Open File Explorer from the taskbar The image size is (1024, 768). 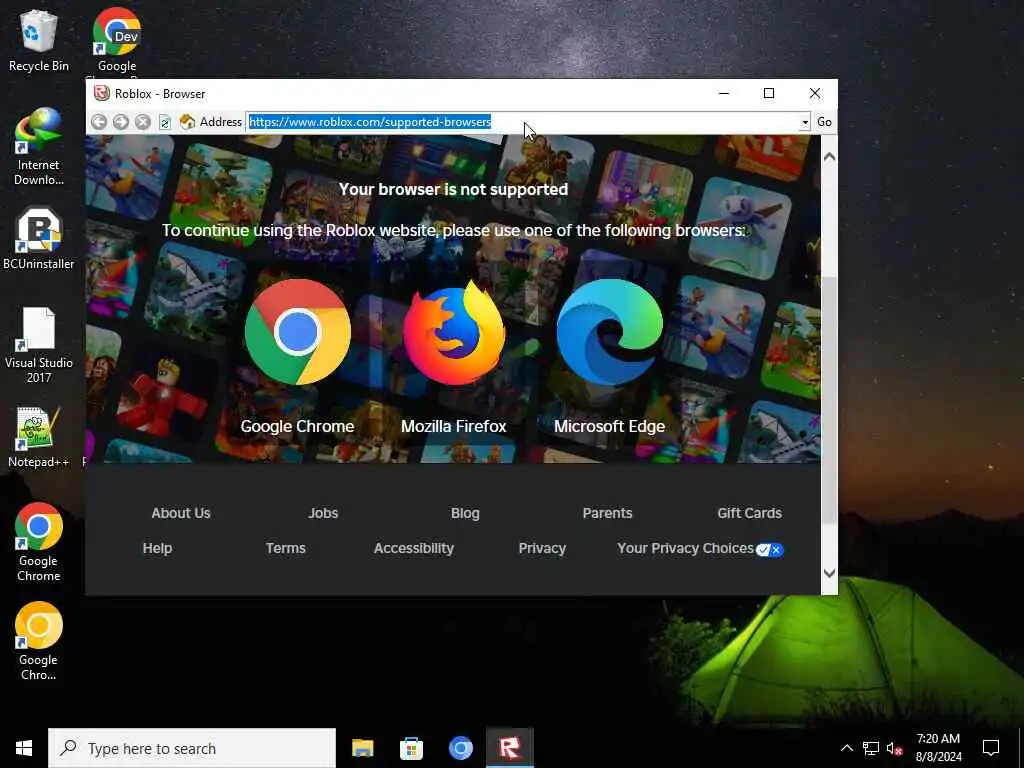point(362,748)
